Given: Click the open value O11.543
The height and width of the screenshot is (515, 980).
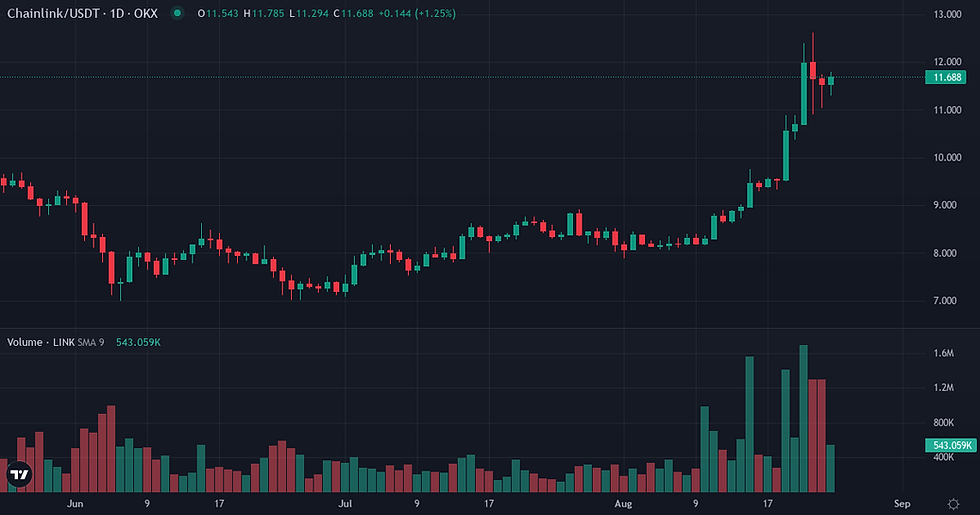Looking at the screenshot, I should point(218,13).
